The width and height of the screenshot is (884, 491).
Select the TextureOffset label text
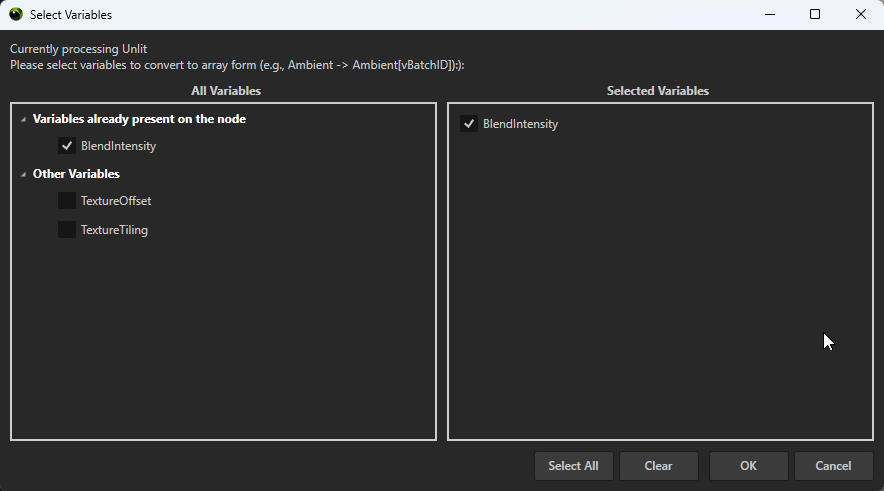(116, 201)
